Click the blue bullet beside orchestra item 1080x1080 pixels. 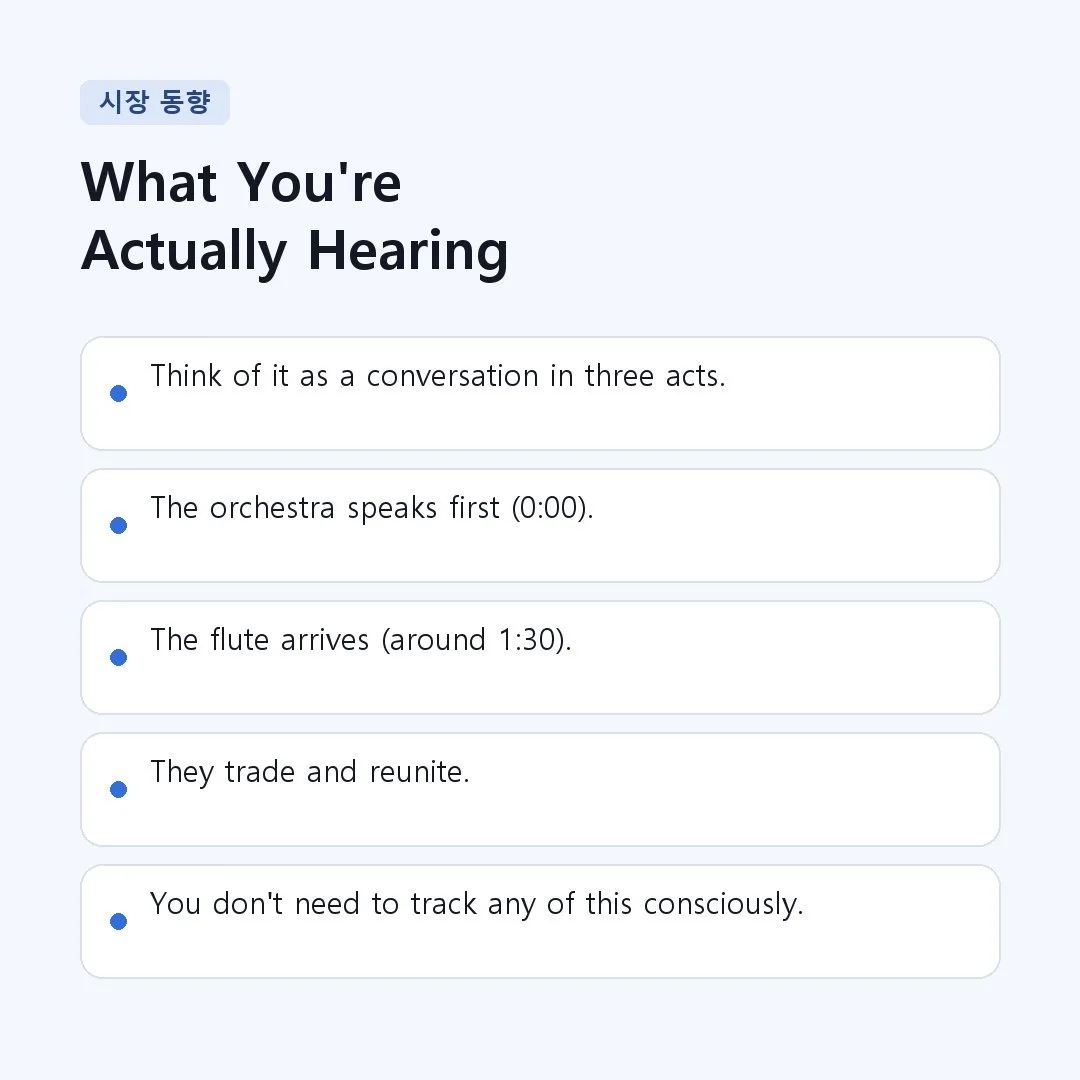(118, 526)
